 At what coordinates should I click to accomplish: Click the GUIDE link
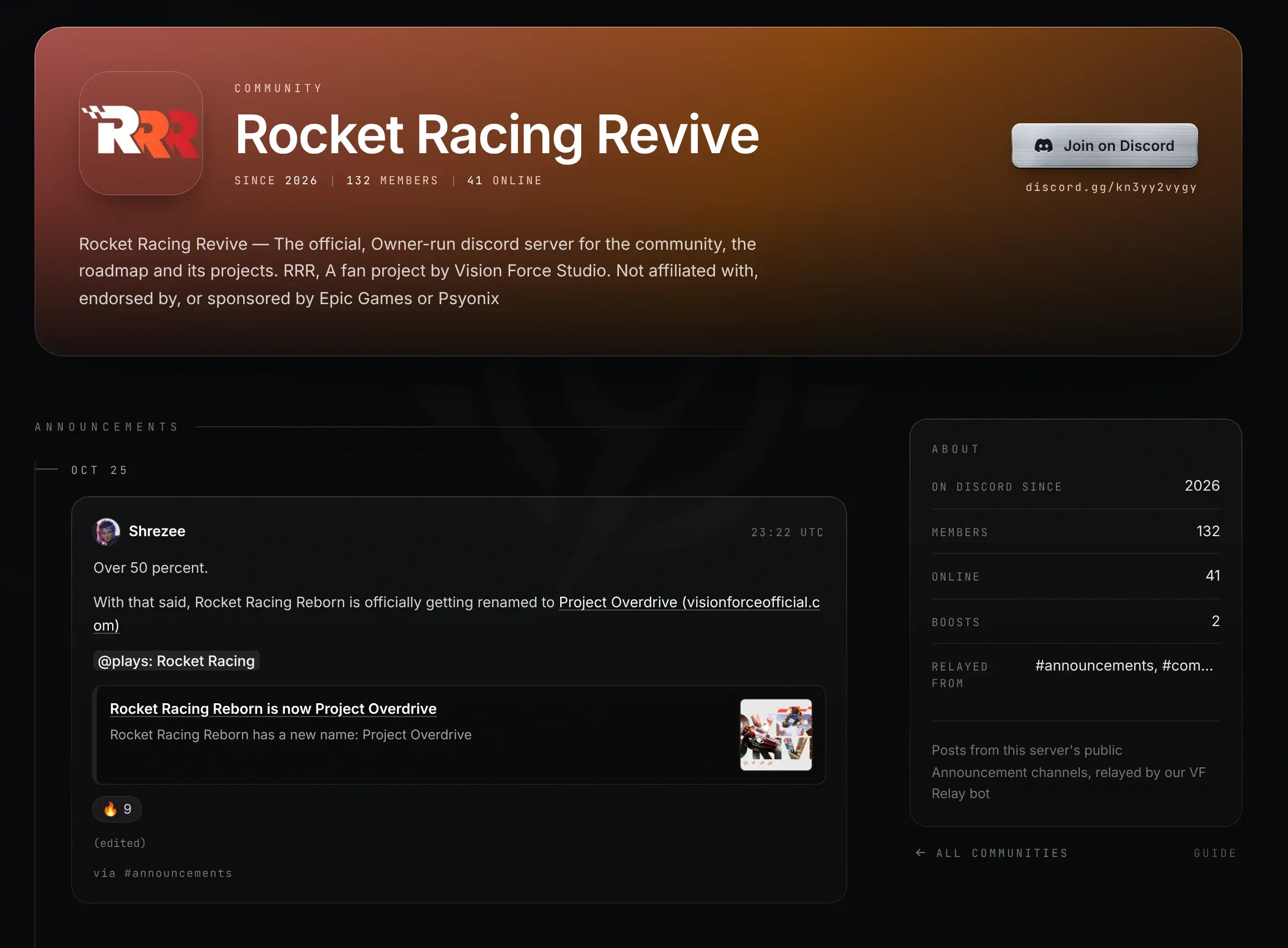point(1215,853)
